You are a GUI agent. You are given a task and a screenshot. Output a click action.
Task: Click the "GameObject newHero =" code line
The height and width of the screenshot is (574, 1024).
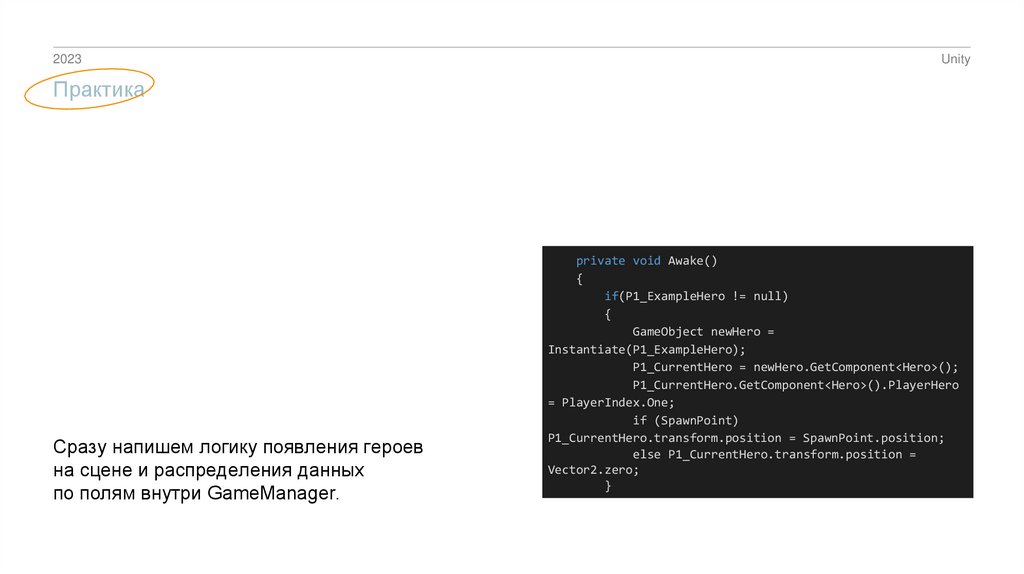click(x=703, y=331)
